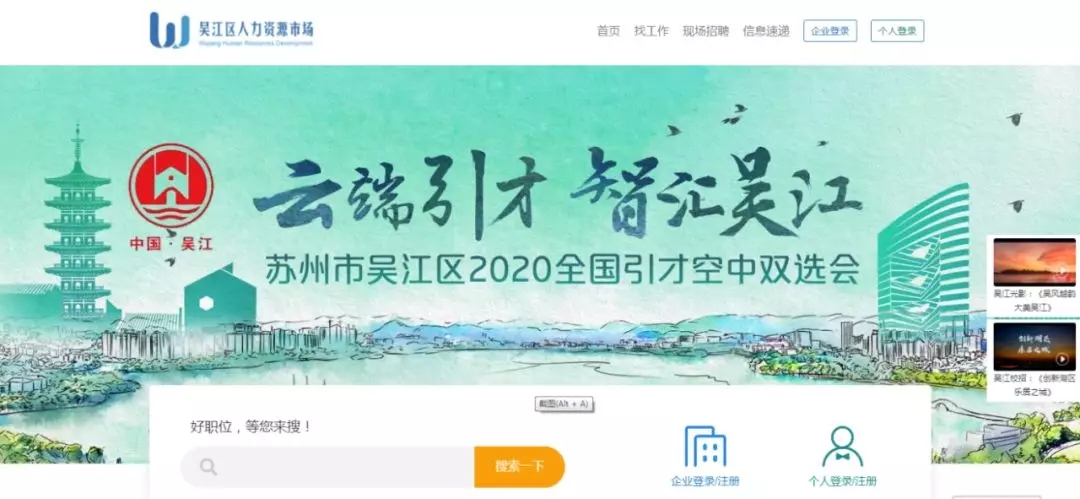Image resolution: width=1080 pixels, height=499 pixels.
Task: Go to 找工作 in the navigation
Action: (x=651, y=31)
